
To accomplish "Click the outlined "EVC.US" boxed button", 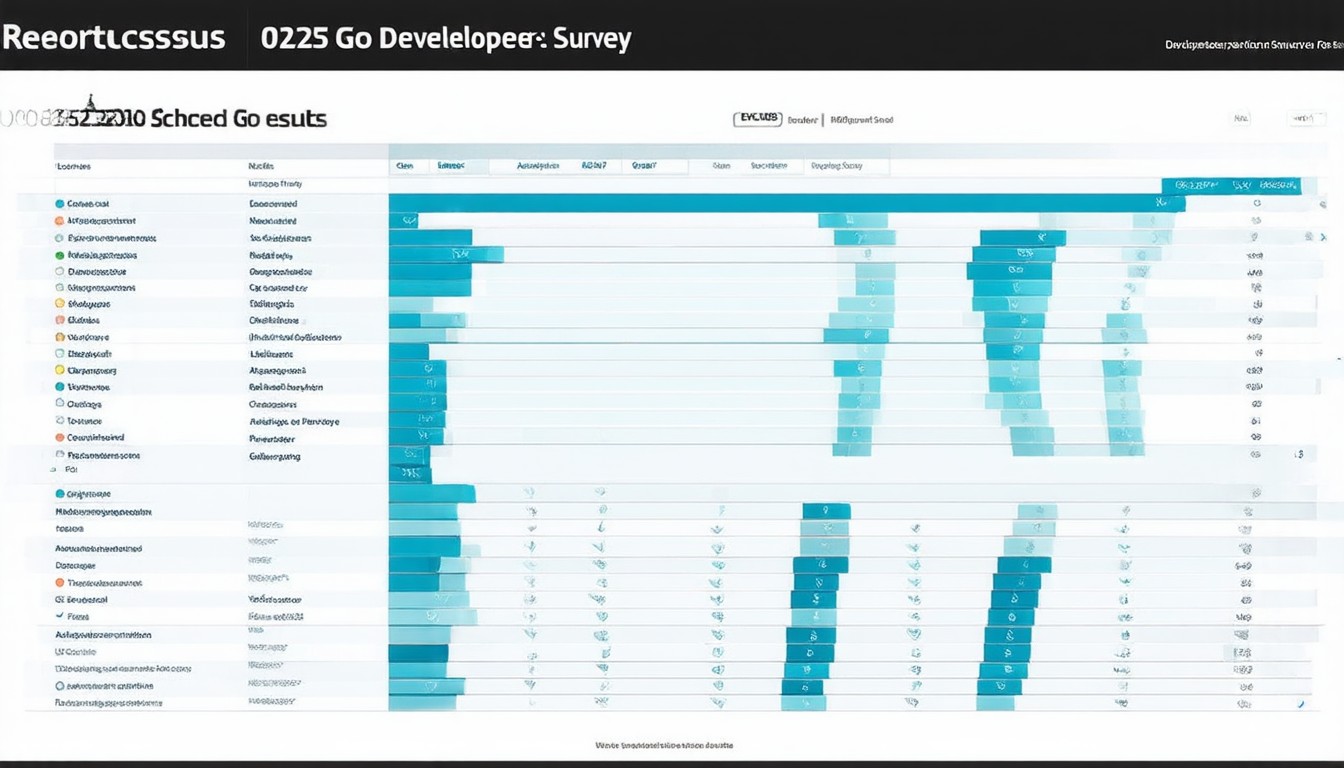I will pyautogui.click(x=756, y=119).
